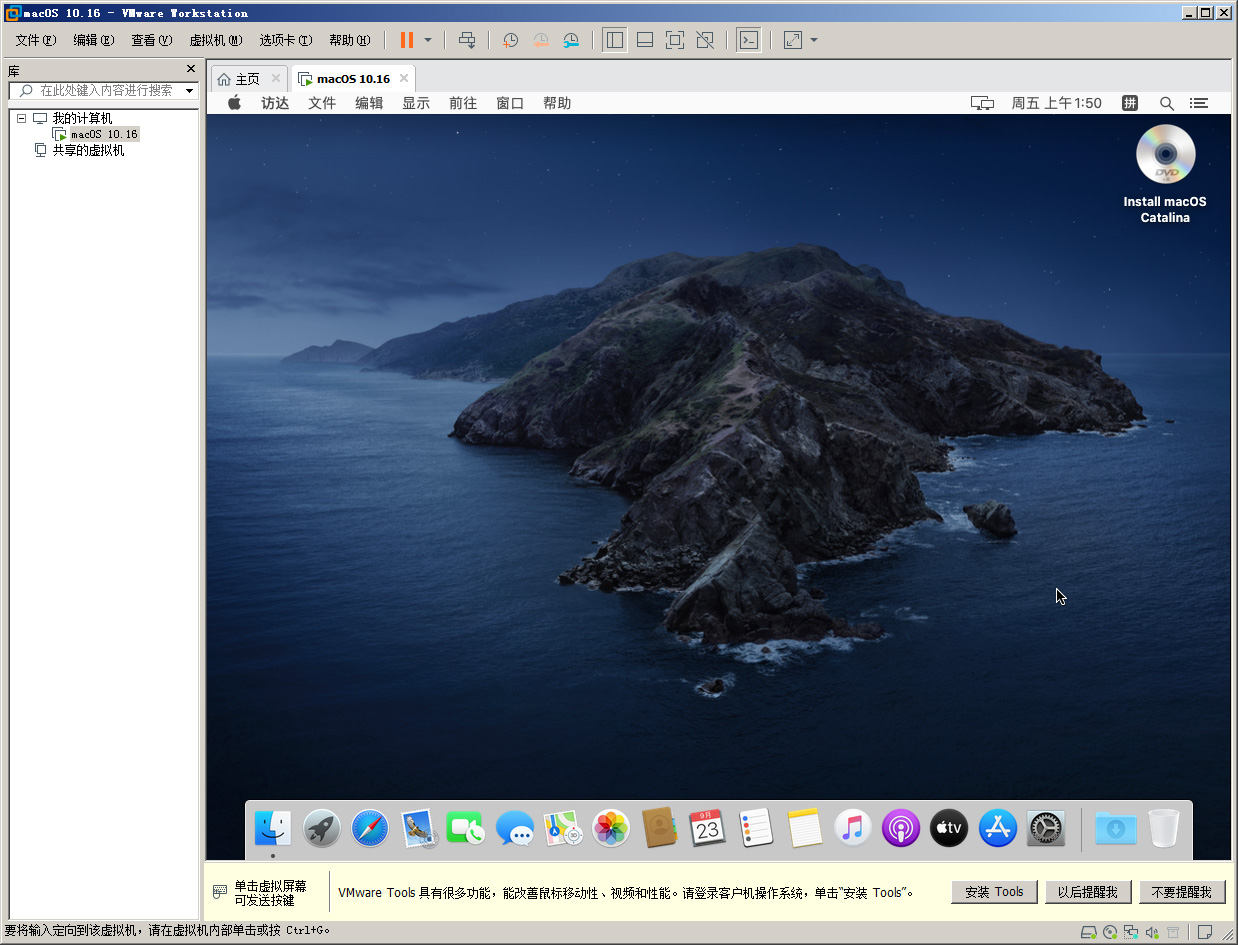Screen dimensions: 1238x945
Task: Open the library search filter dropdown
Action: pyautogui.click(x=190, y=90)
